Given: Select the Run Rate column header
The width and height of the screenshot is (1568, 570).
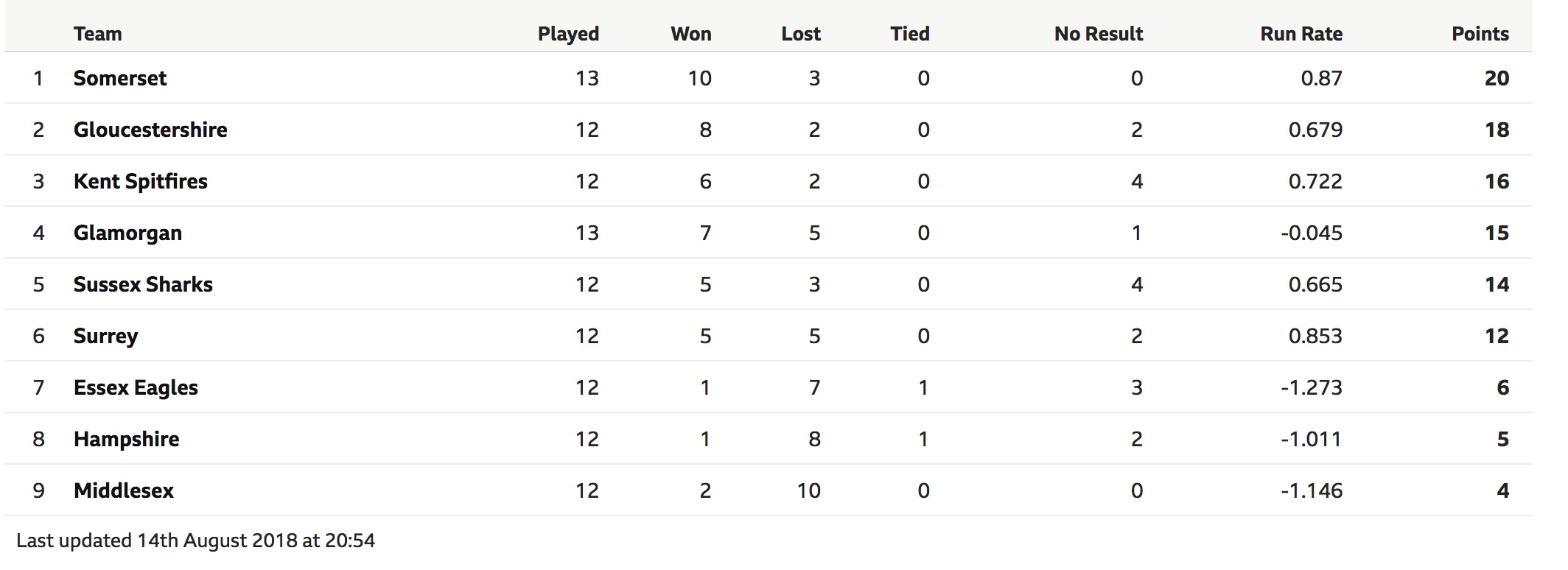Looking at the screenshot, I should [x=1301, y=34].
